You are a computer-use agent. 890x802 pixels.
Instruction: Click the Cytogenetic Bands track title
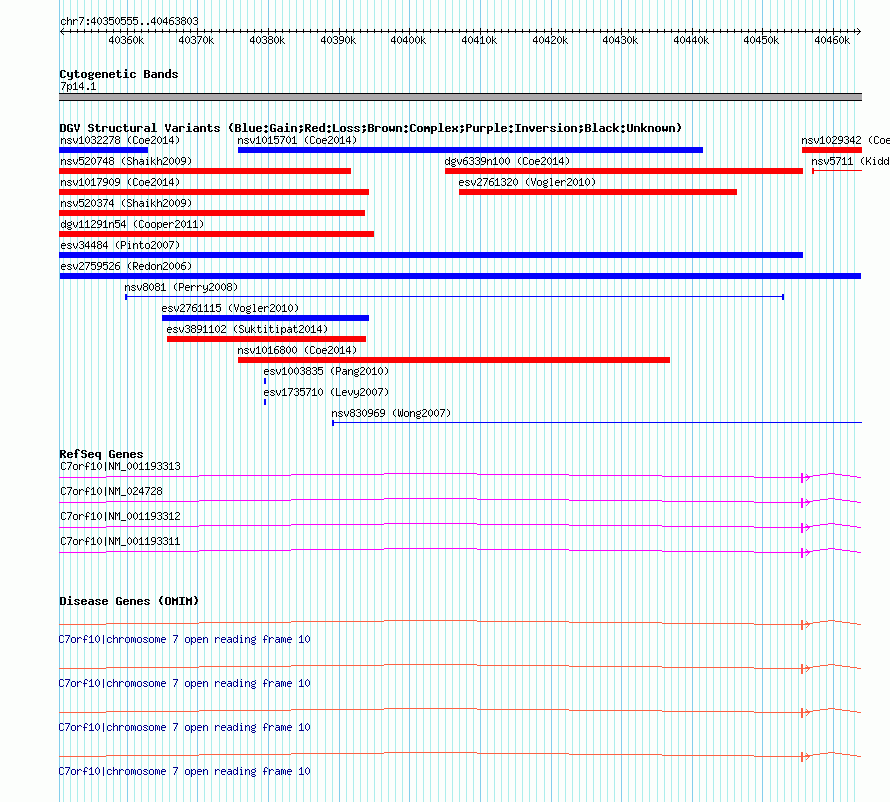tap(119, 74)
